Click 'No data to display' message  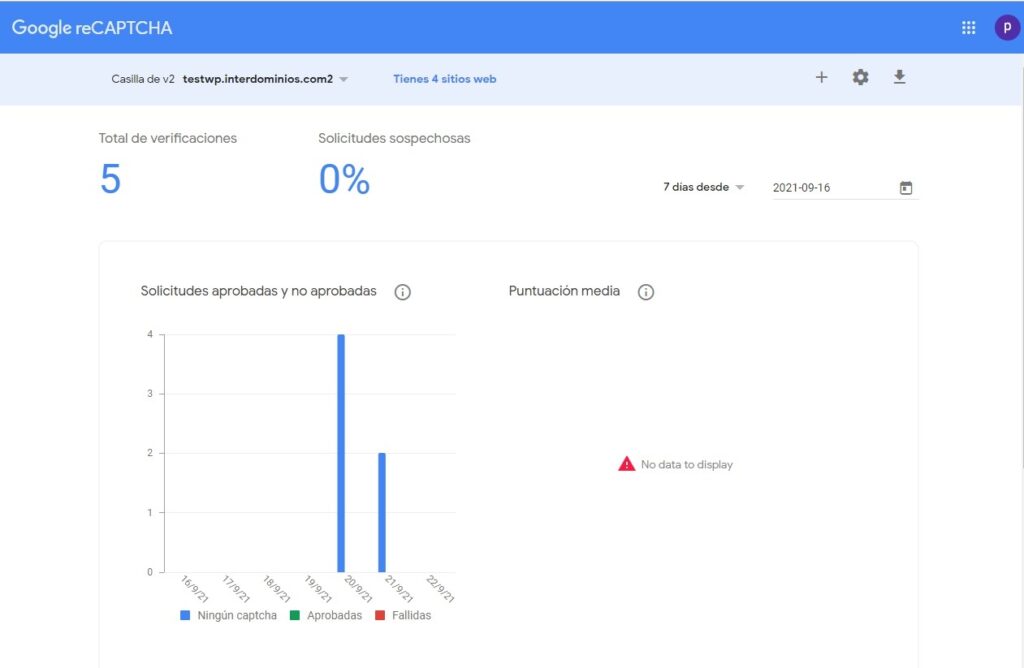(x=687, y=464)
